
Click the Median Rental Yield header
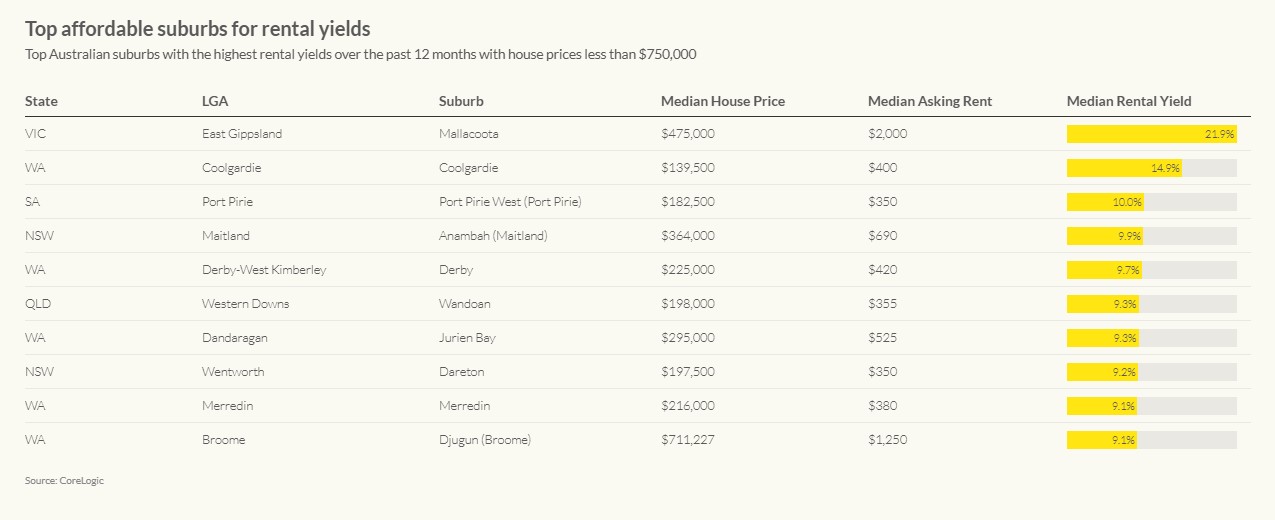(1129, 101)
